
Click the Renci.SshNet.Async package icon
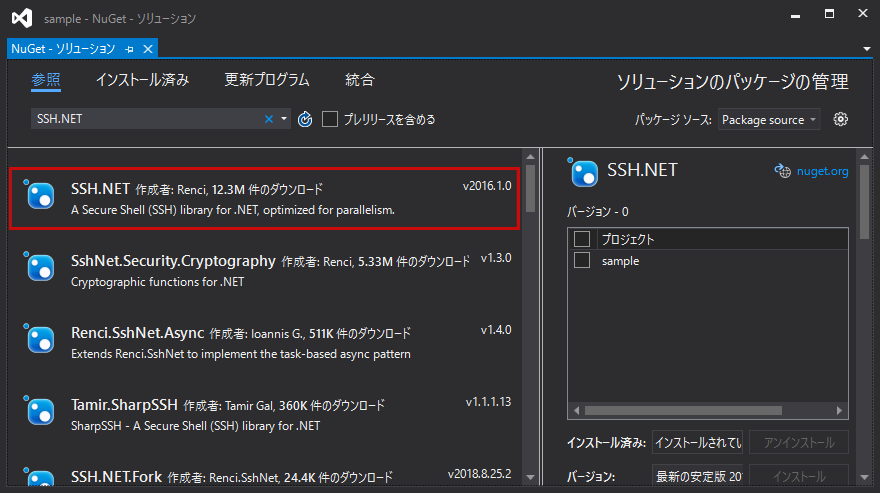39,338
